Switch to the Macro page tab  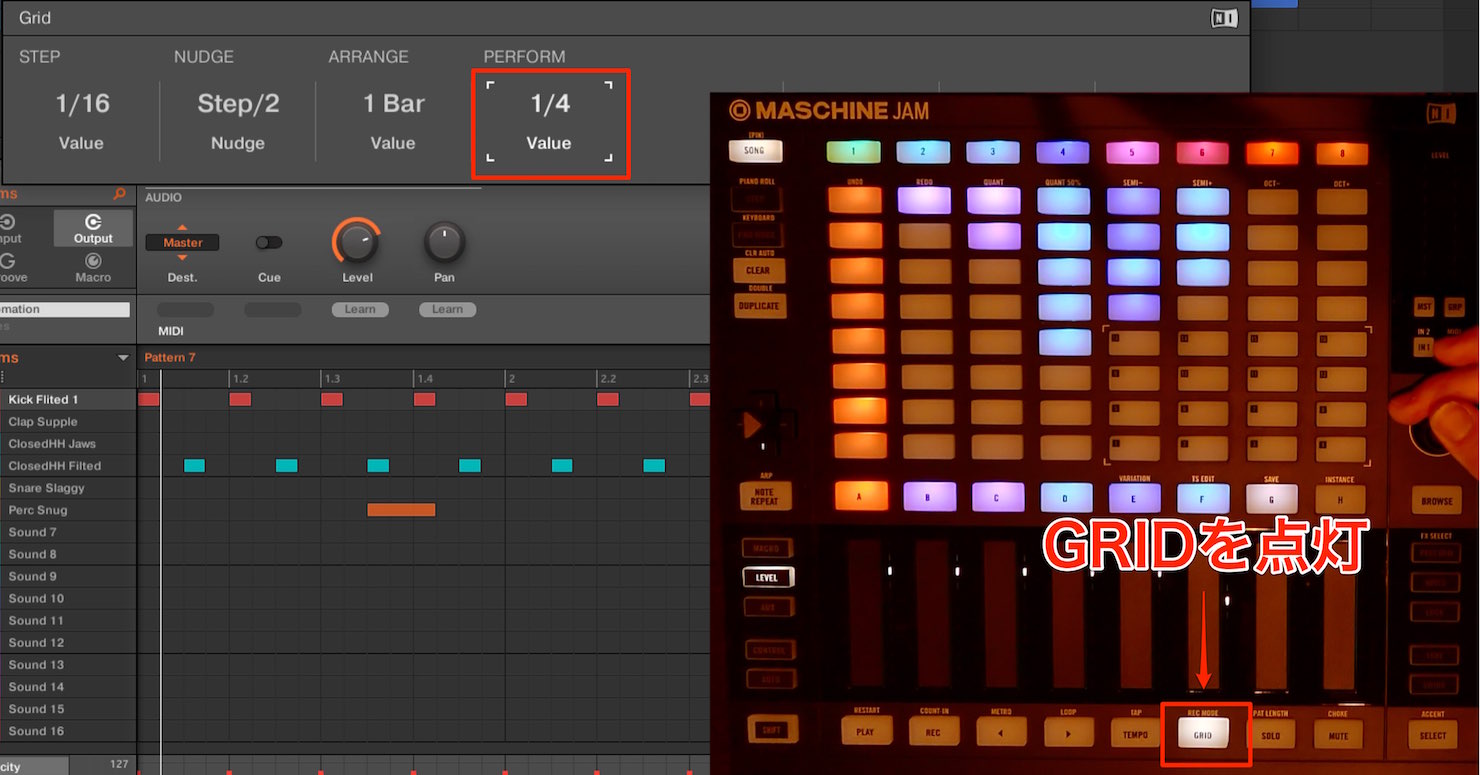point(93,267)
